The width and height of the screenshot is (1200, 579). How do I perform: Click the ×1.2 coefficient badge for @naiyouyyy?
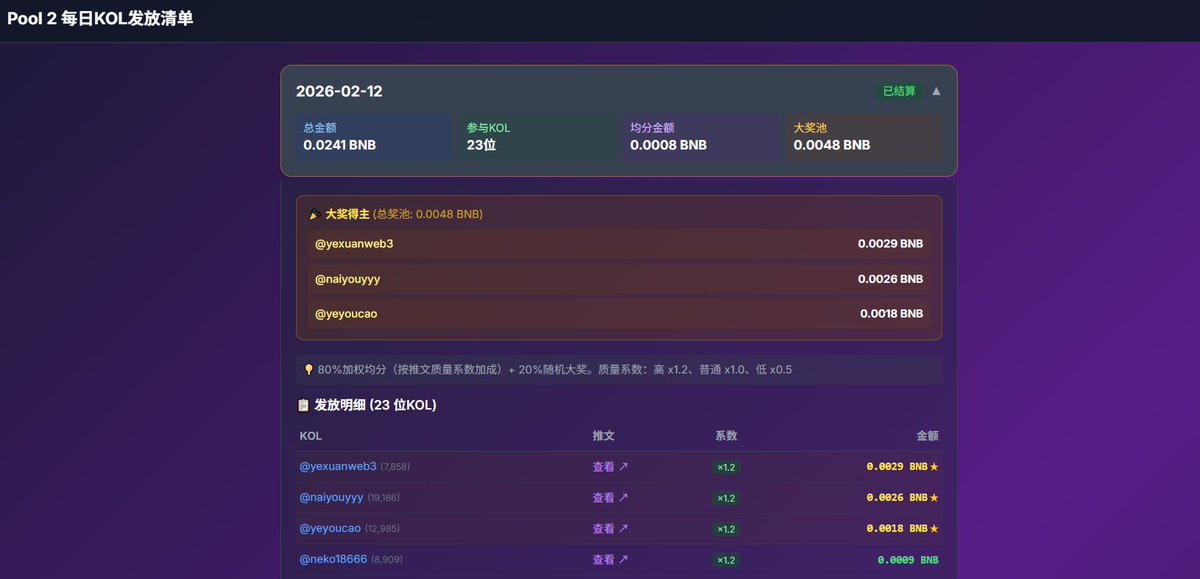tap(726, 498)
